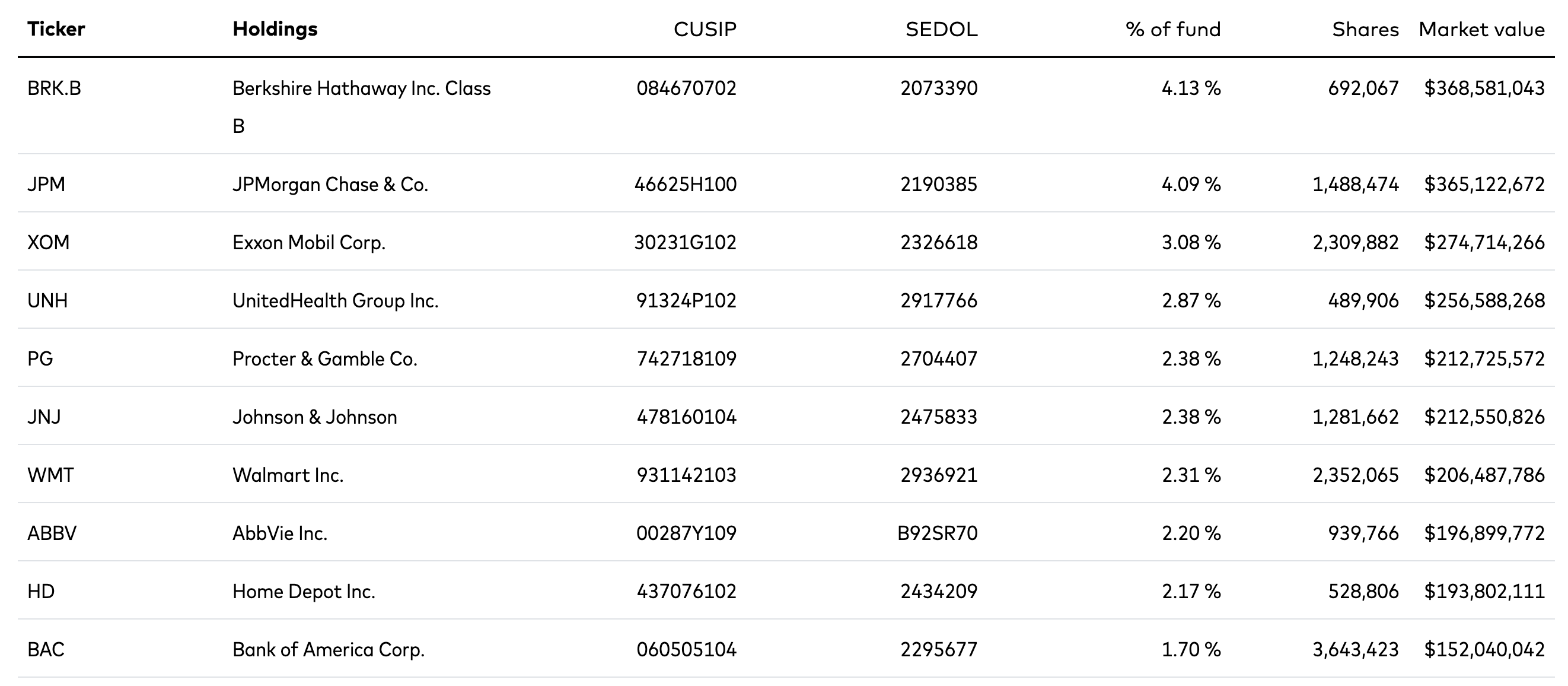Open the UnitedHealth Group Inc. holding
1568x686 pixels.
tap(335, 300)
